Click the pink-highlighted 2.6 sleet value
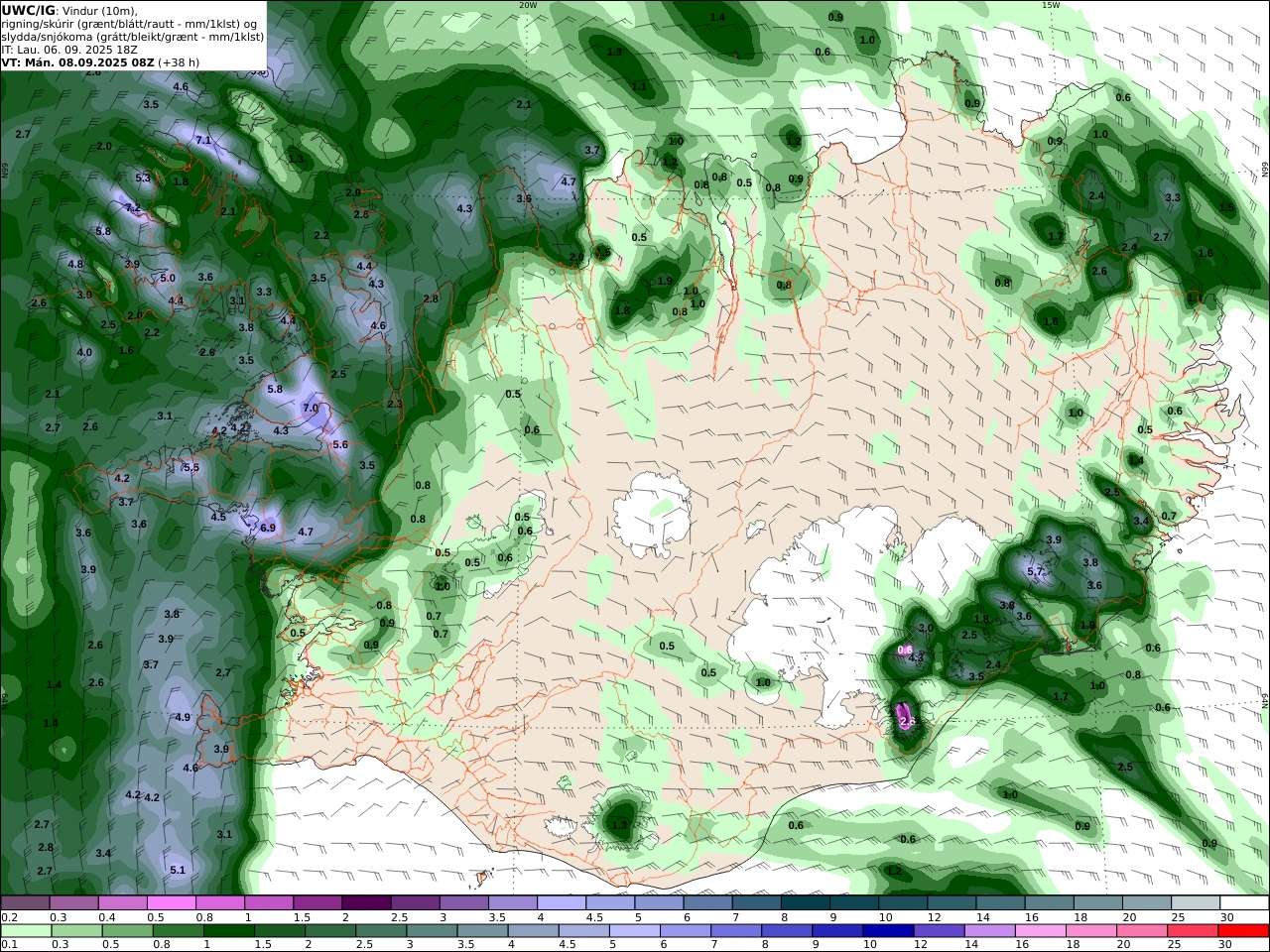The image size is (1270, 952). (x=907, y=721)
